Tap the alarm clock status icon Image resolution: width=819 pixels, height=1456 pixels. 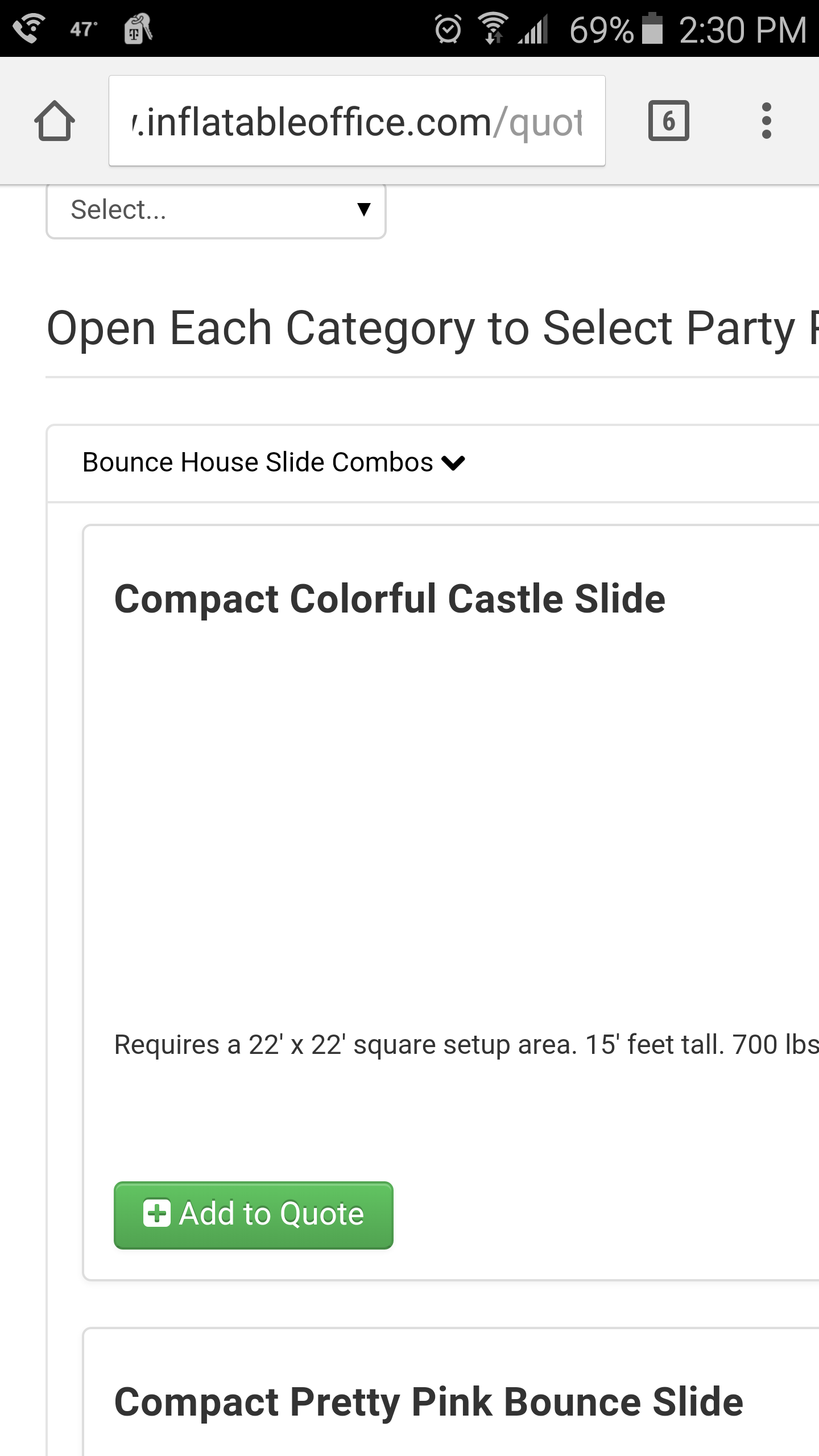tap(448, 29)
